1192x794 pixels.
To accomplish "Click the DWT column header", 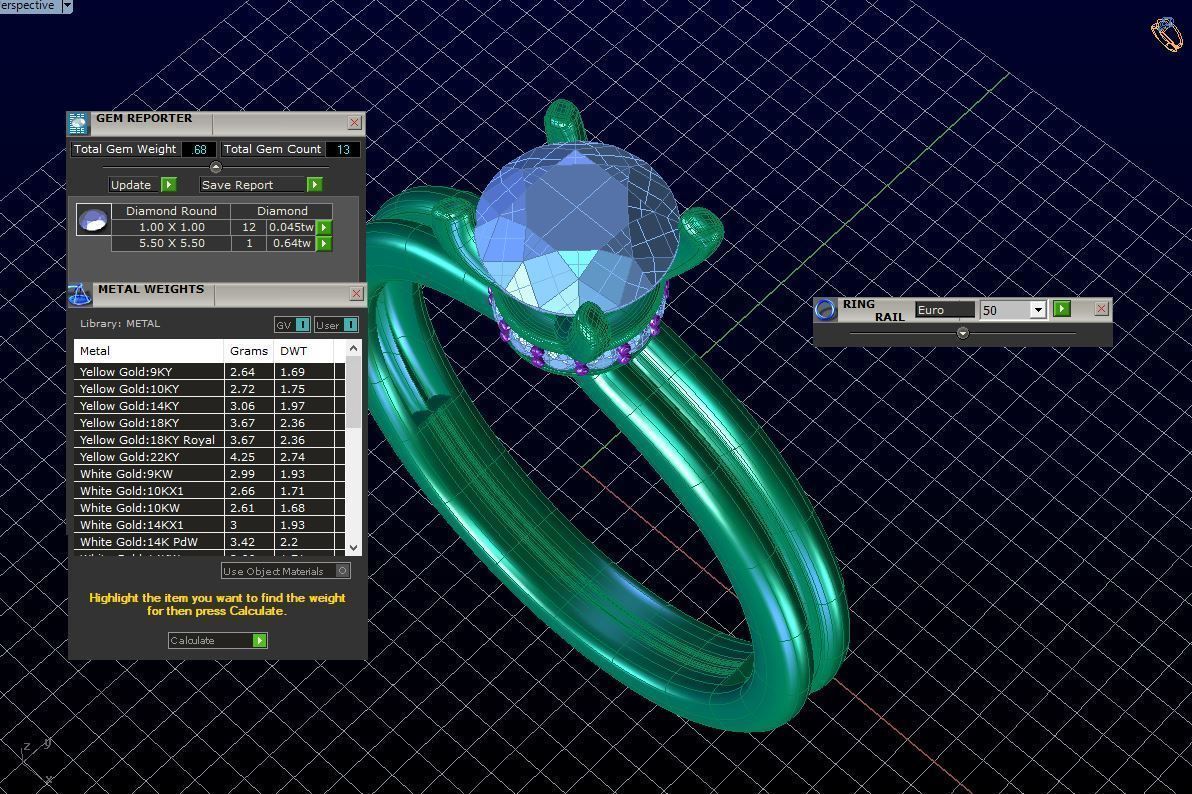I will pyautogui.click(x=303, y=351).
